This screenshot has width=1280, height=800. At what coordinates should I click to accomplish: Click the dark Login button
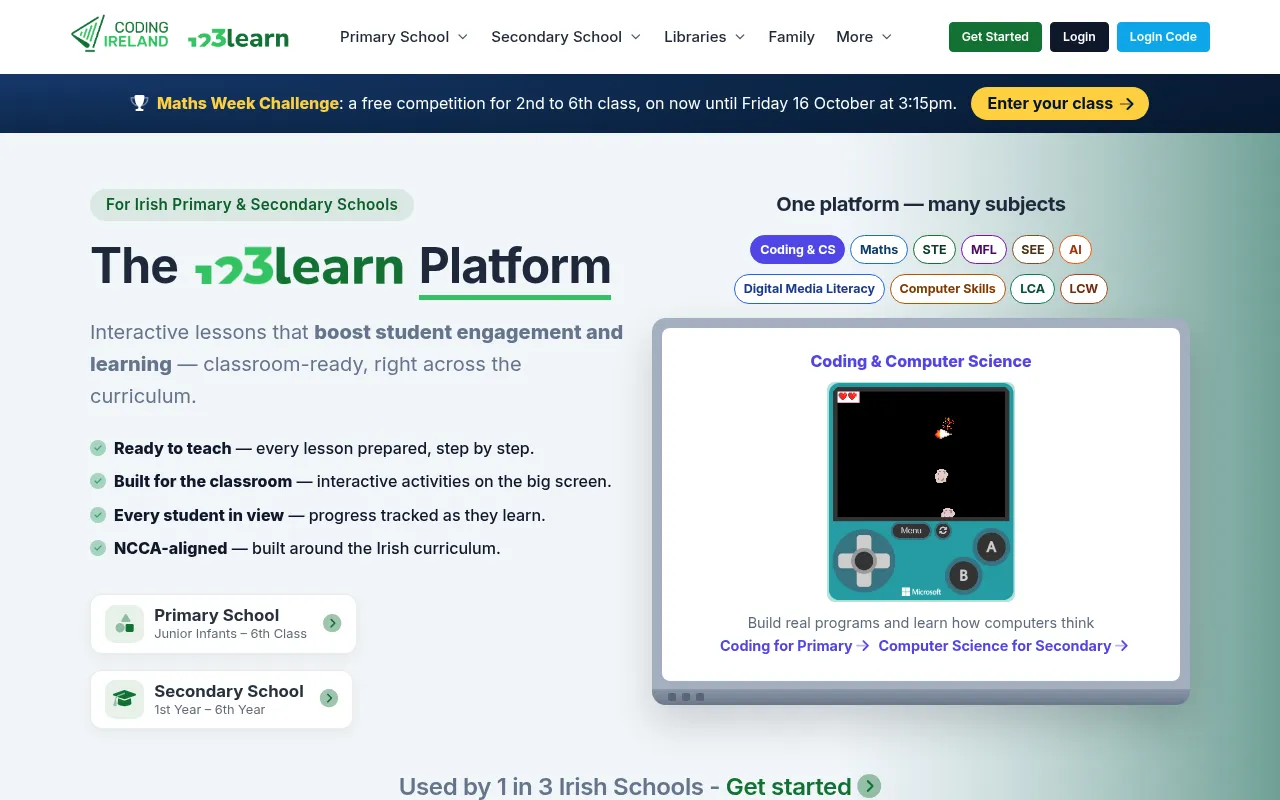click(1079, 37)
